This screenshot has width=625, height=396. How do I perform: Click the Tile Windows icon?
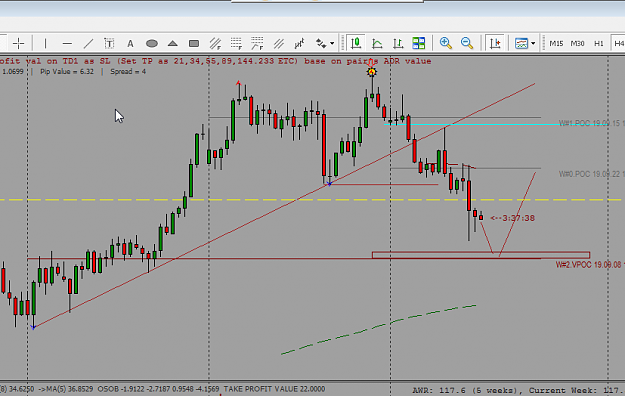pos(419,43)
